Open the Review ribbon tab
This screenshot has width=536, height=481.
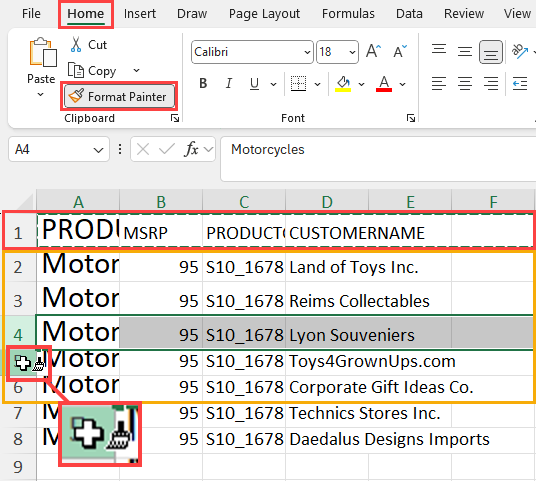point(464,14)
